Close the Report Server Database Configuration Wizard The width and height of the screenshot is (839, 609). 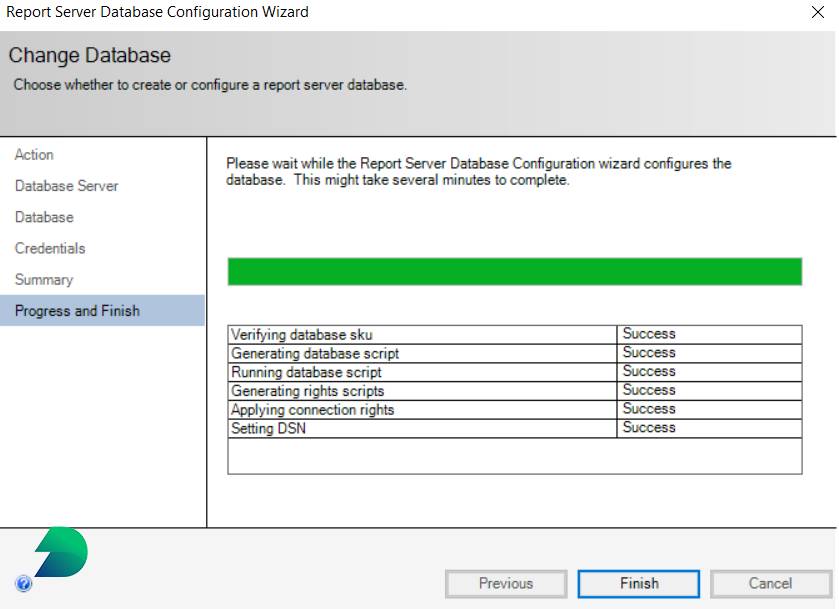818,12
